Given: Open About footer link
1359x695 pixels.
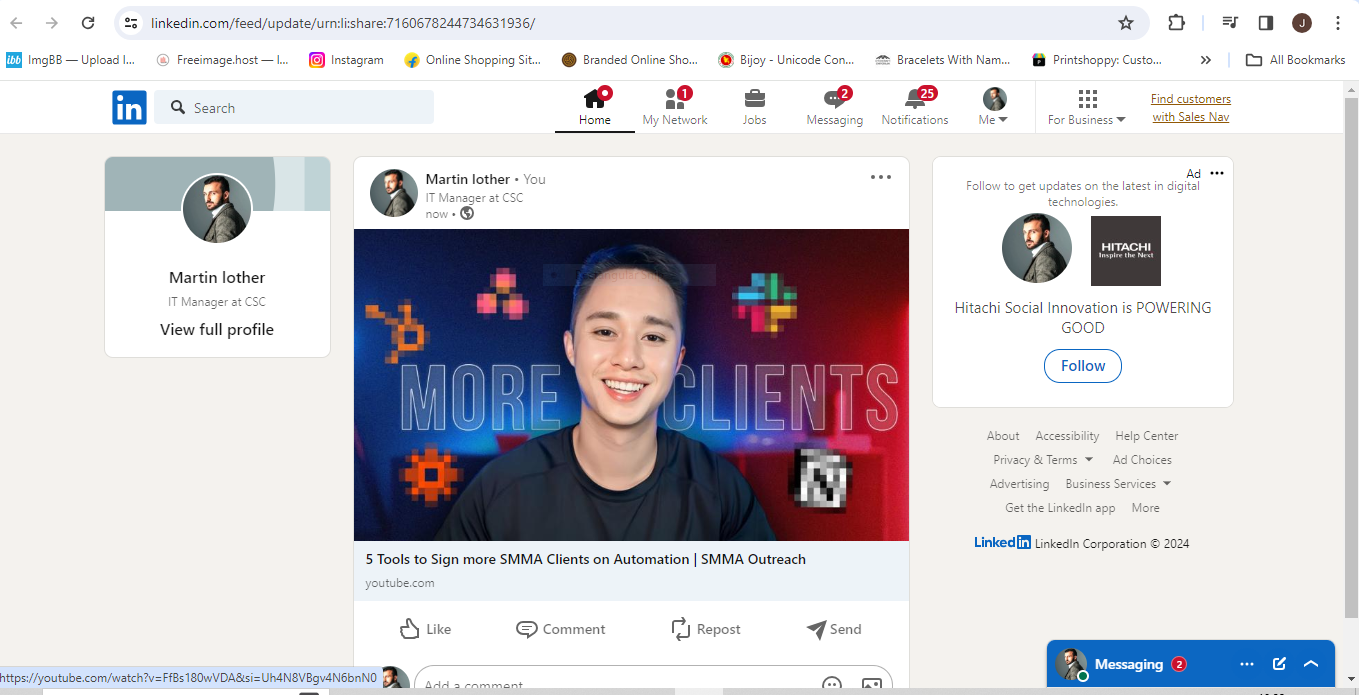Looking at the screenshot, I should (1003, 436).
